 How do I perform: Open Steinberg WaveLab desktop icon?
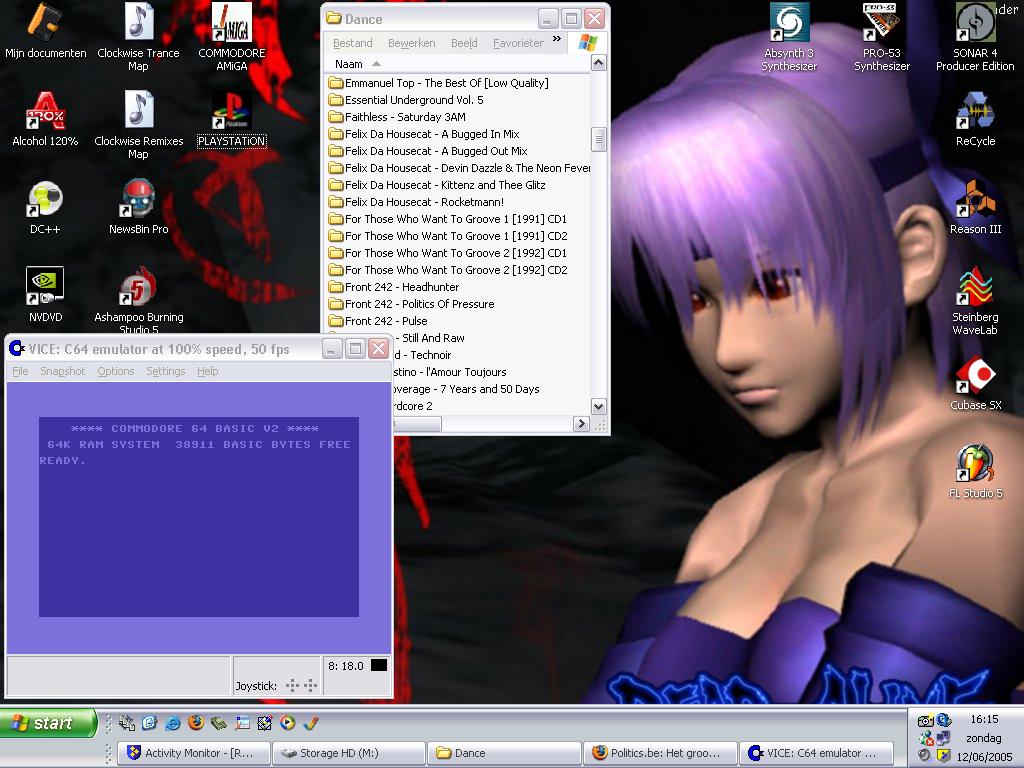tap(975, 288)
